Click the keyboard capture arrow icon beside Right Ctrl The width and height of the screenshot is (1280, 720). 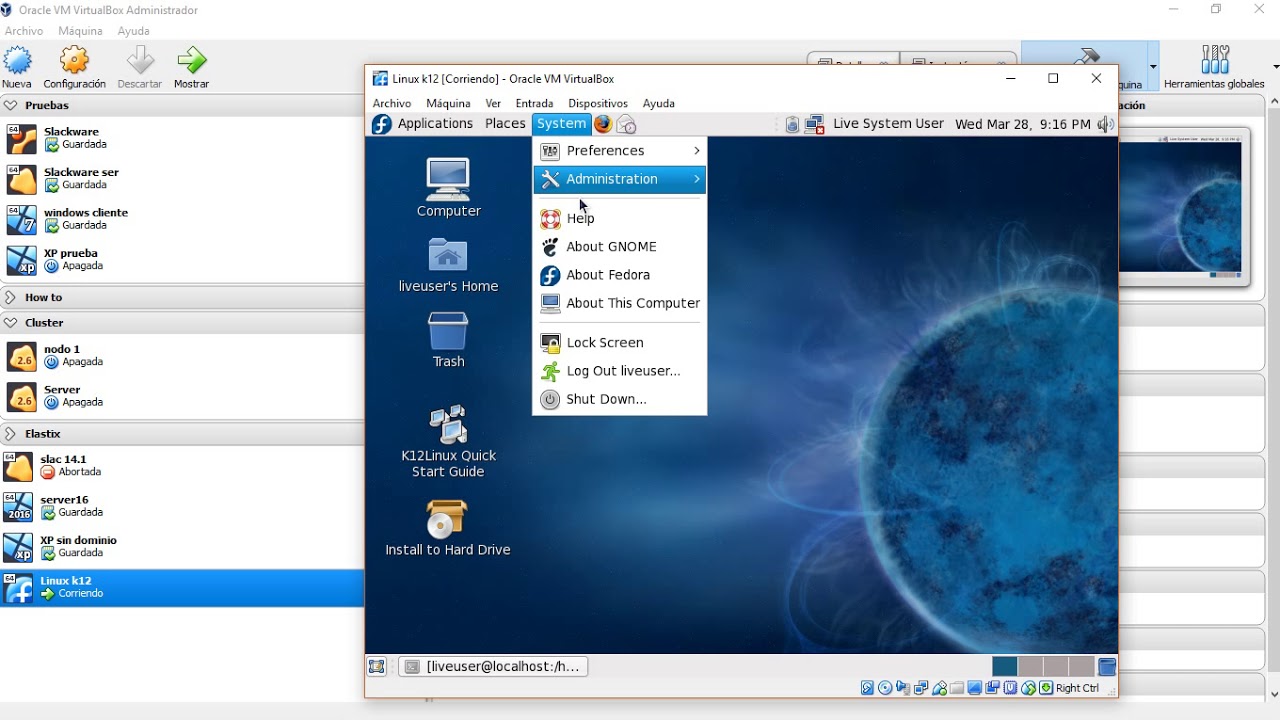(1046, 688)
